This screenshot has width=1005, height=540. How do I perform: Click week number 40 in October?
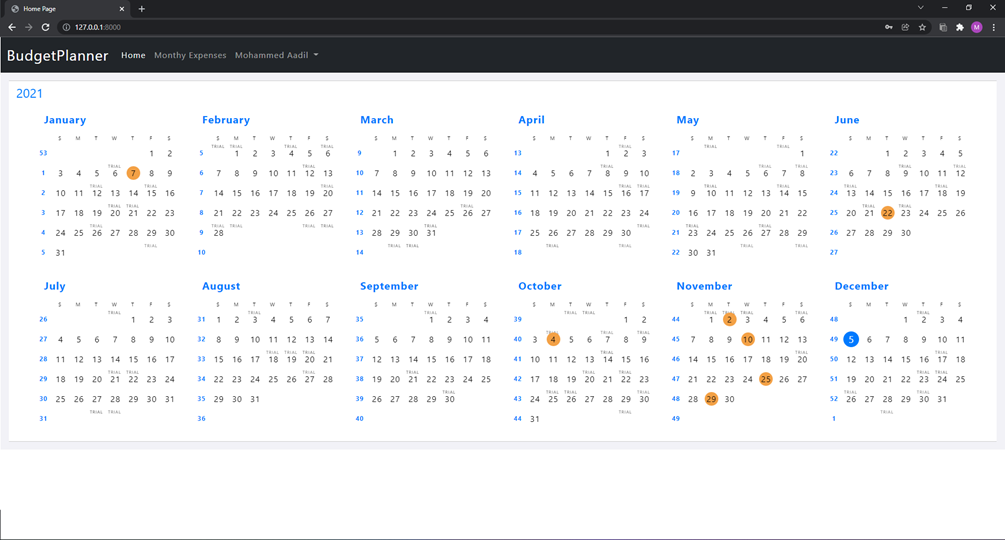[x=517, y=340]
